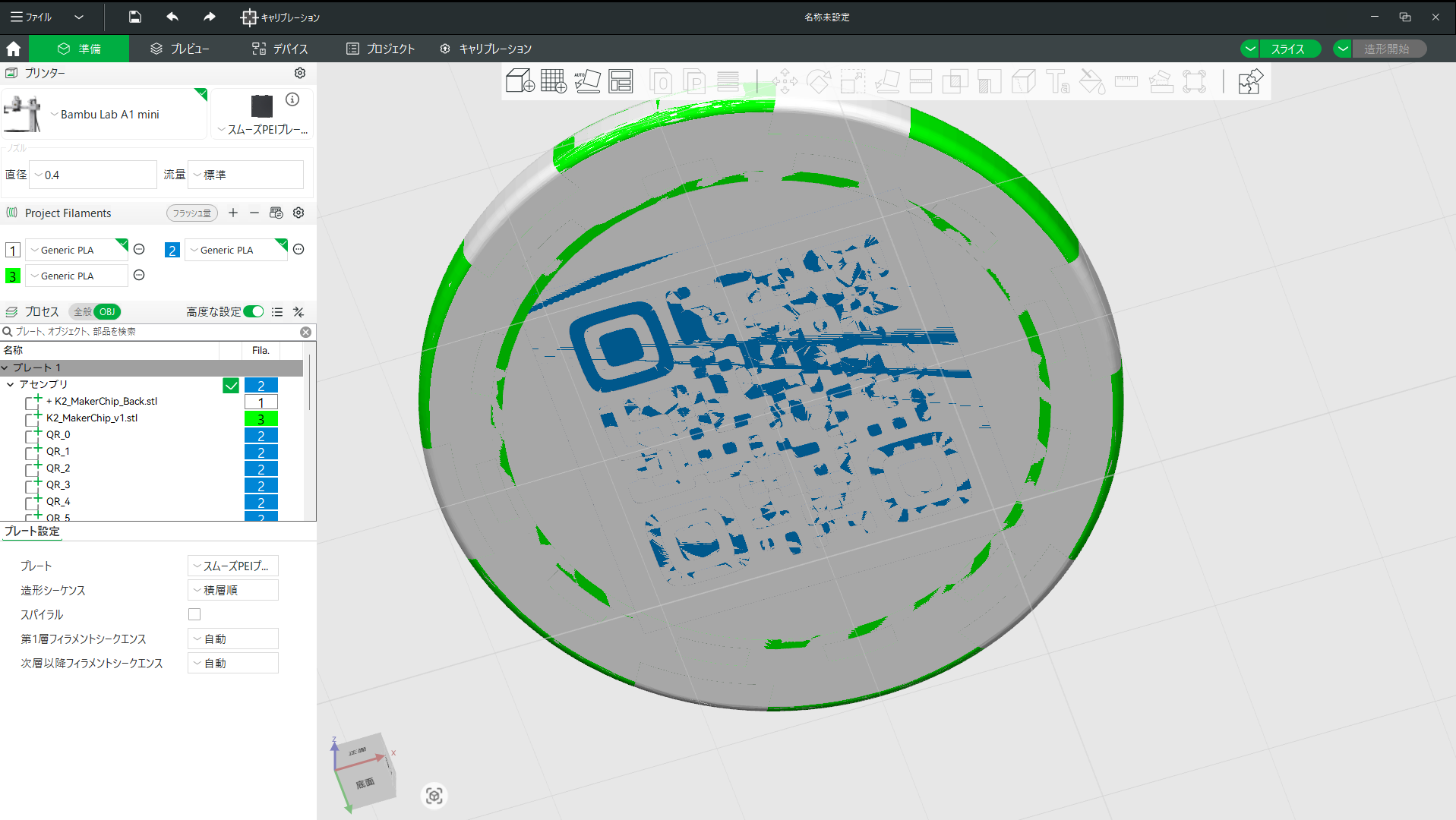1456x820 pixels.
Task: Select the Scale tool
Action: 853,80
